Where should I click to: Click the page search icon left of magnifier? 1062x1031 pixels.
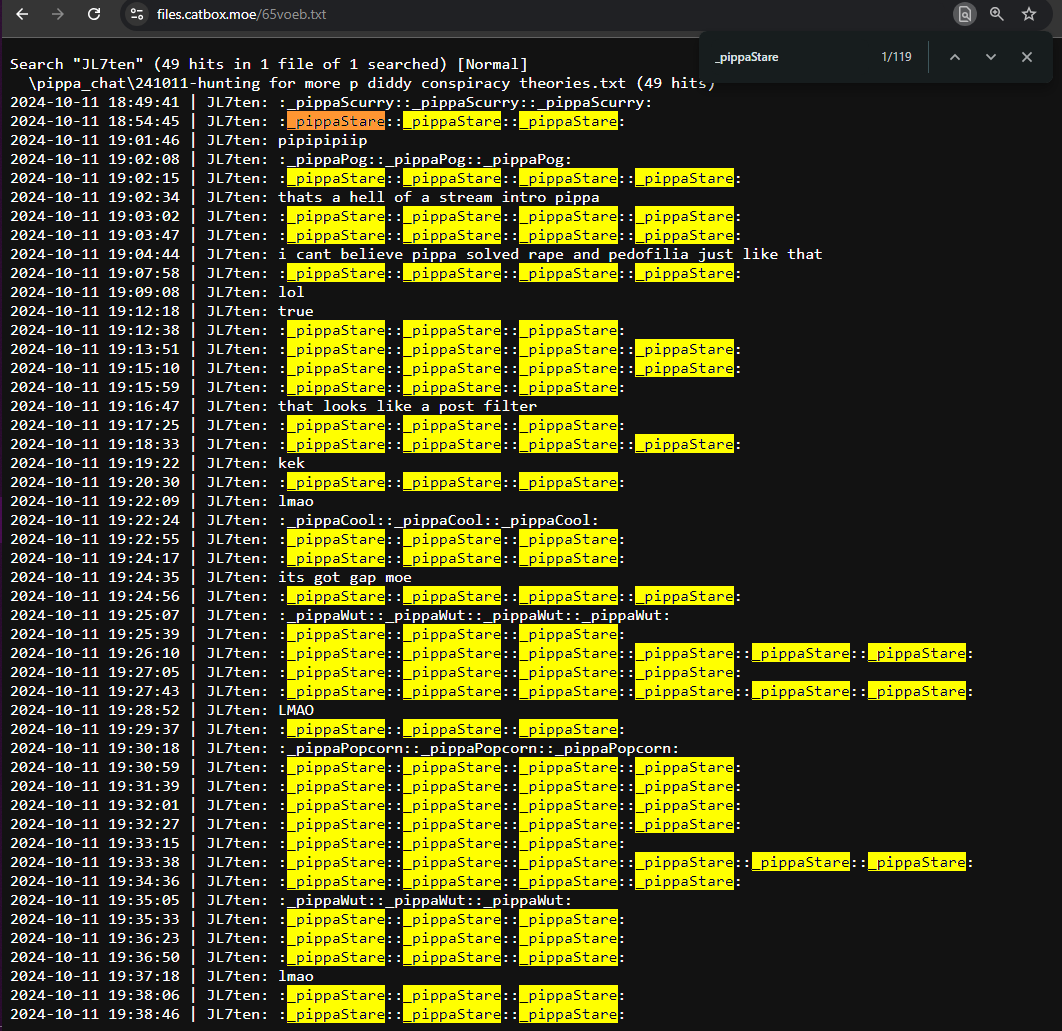pos(964,14)
